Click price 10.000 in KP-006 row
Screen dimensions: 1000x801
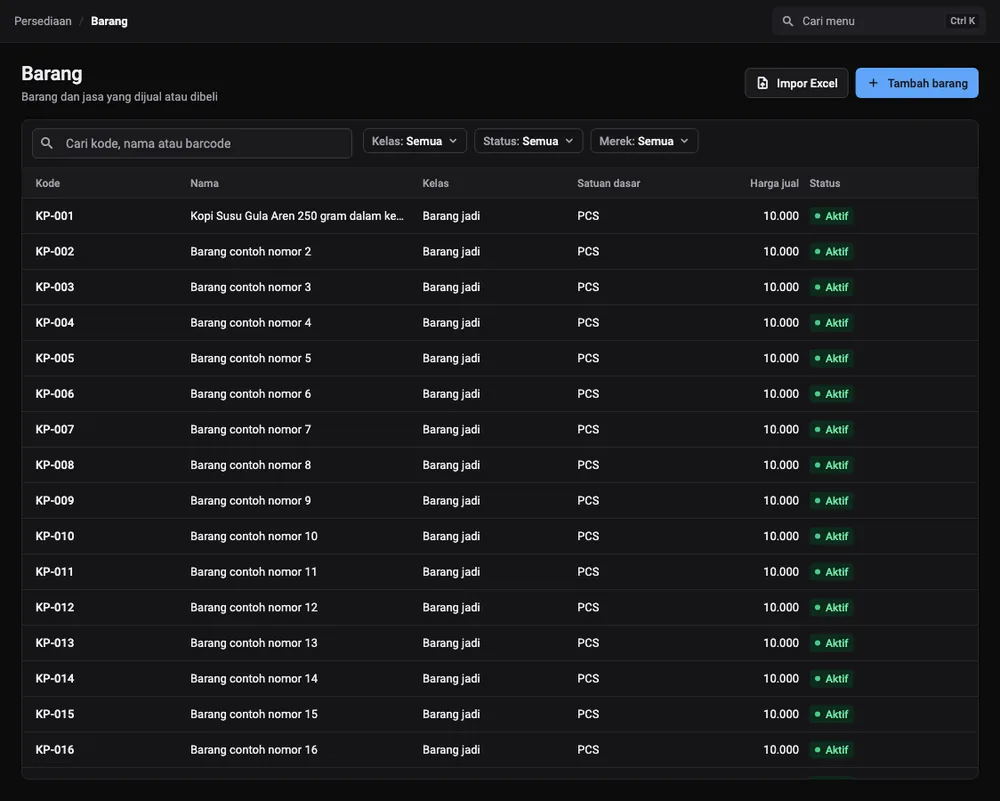(781, 393)
